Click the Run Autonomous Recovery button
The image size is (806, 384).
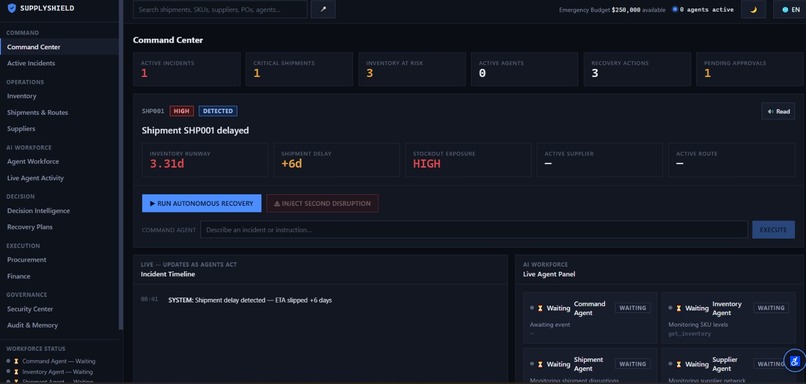tap(202, 203)
